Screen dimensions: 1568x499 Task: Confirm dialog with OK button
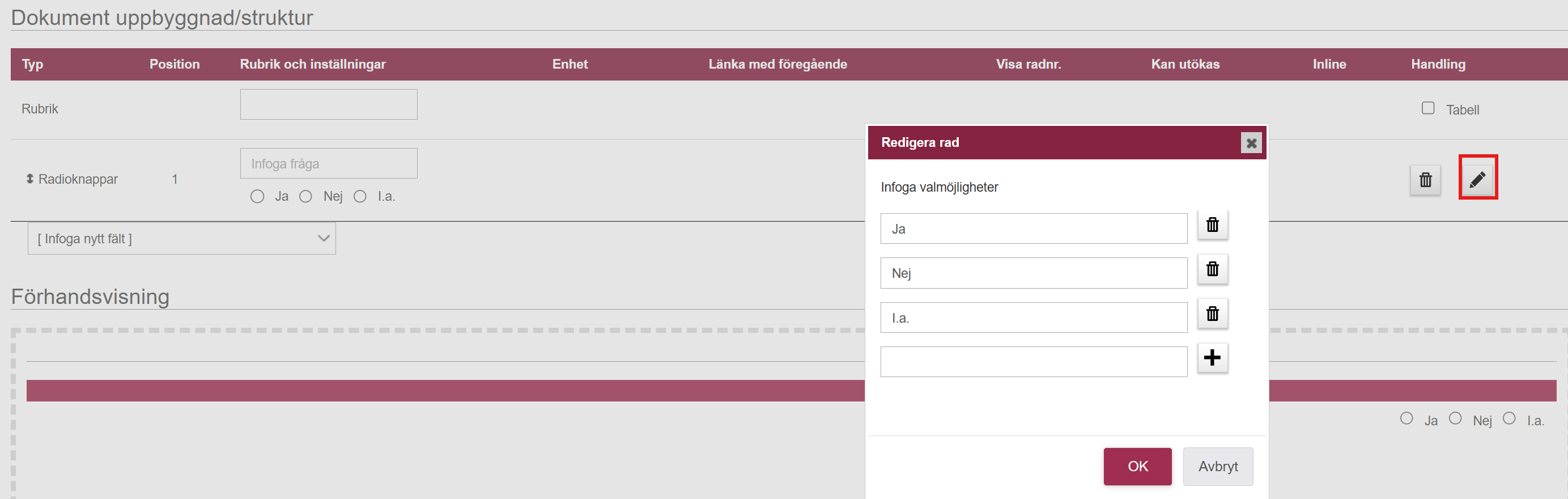(x=1137, y=467)
